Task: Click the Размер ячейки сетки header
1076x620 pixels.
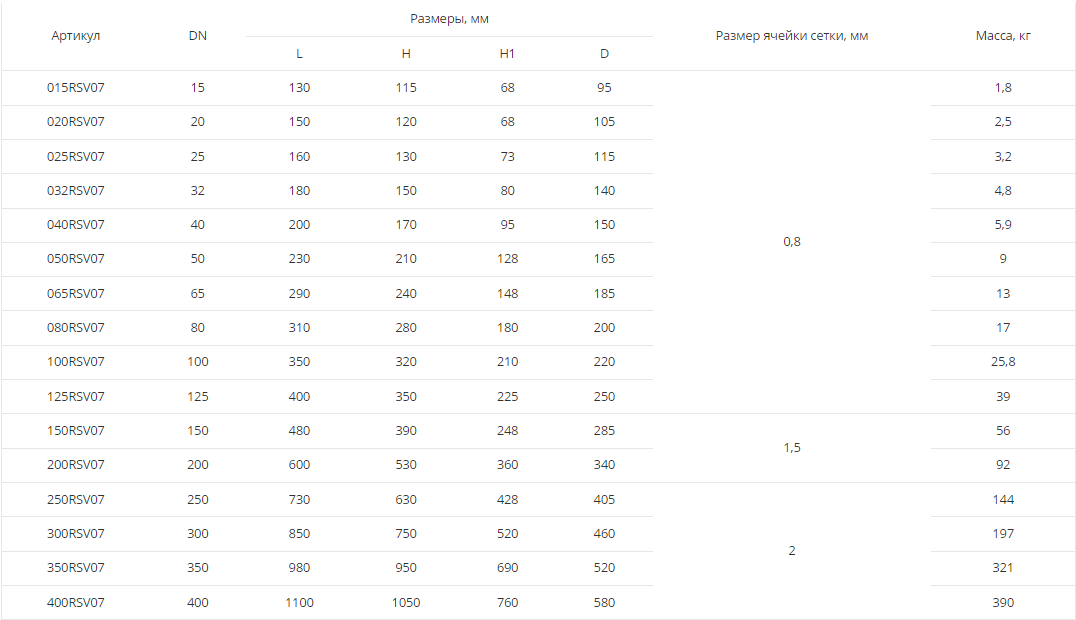Action: (792, 36)
